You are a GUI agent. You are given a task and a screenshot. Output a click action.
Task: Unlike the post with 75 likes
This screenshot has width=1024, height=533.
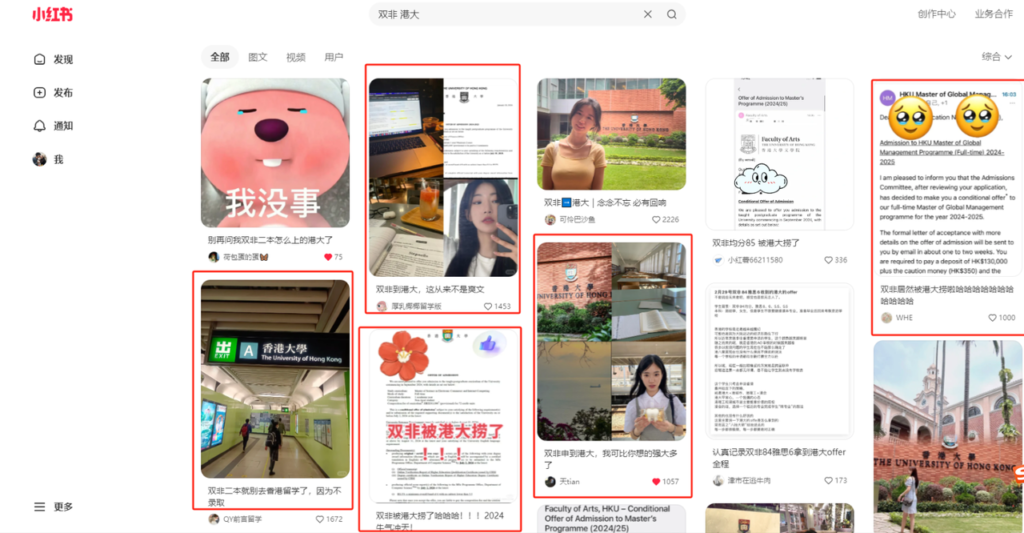coord(328,257)
